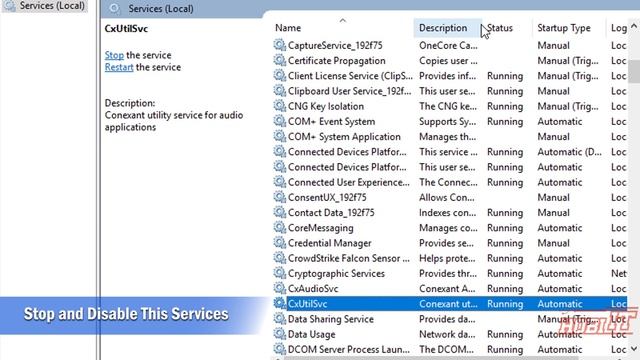640x360 pixels.
Task: Select the Data Usage service name
Action: [311, 334]
